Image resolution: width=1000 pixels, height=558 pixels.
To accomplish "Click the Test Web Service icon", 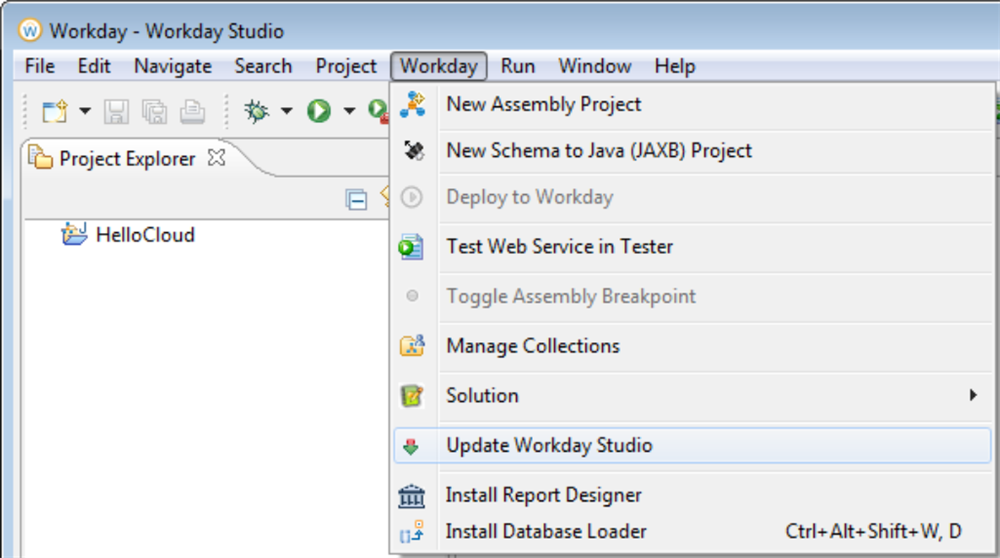I will tap(411, 247).
